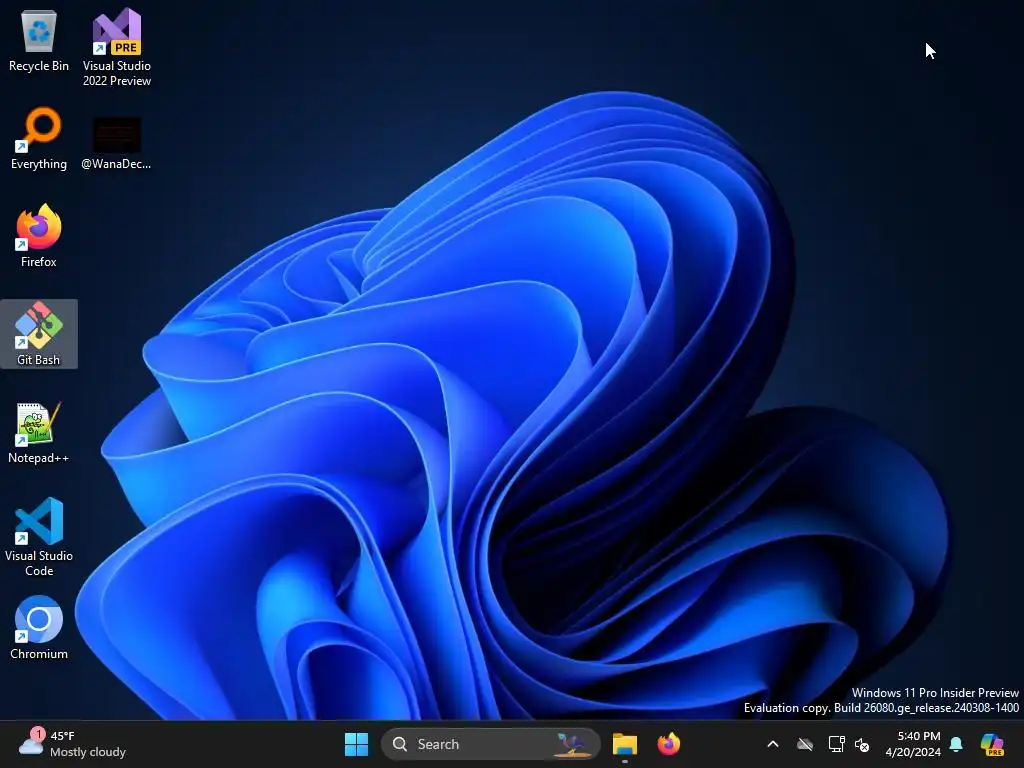
Task: Select the Firefox desktop shortcut
Action: click(39, 236)
